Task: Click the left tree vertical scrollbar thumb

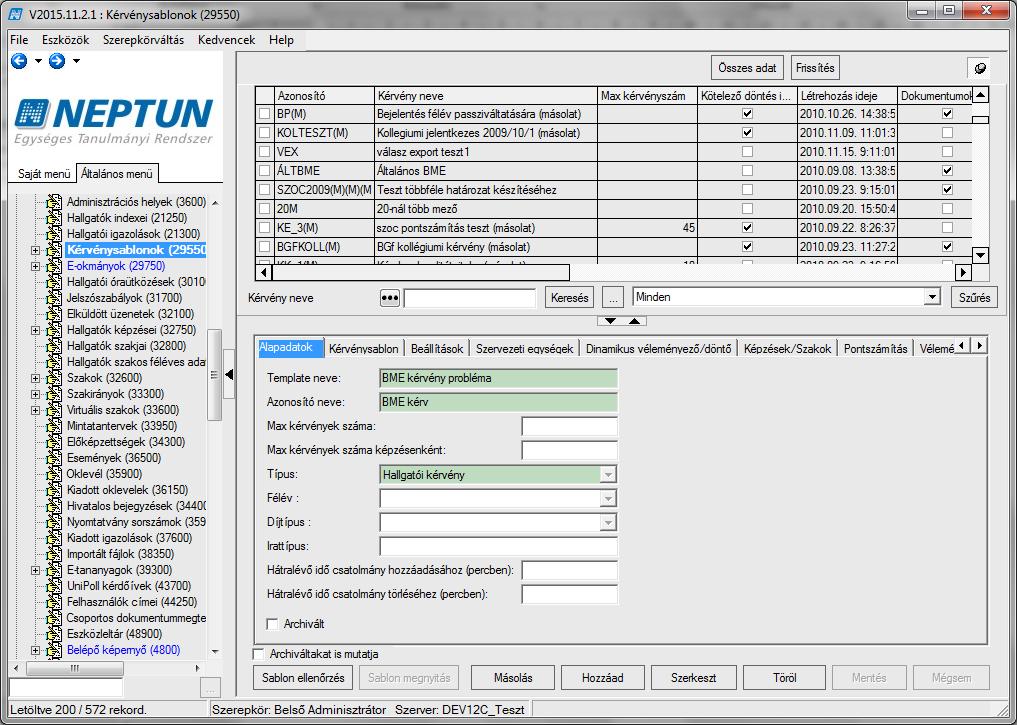Action: 214,375
